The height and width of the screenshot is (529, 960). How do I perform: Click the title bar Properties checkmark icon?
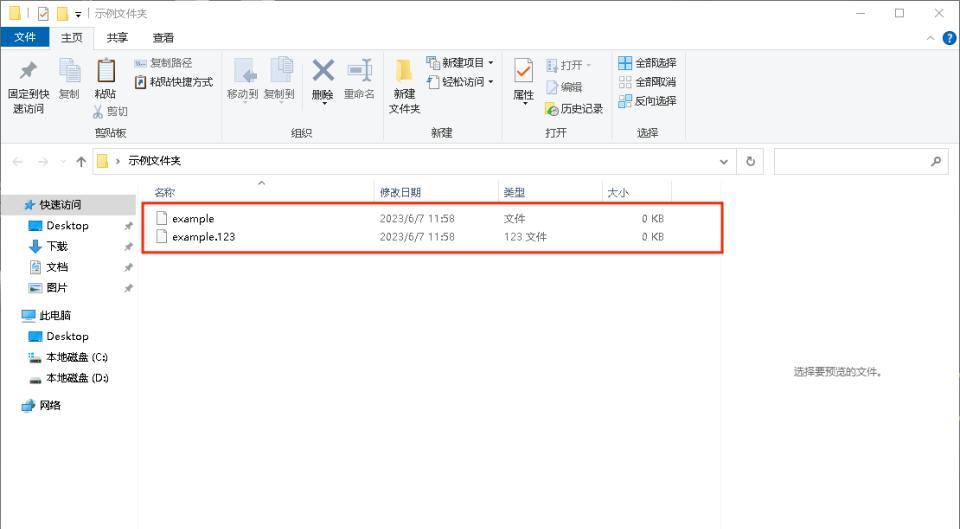point(43,13)
